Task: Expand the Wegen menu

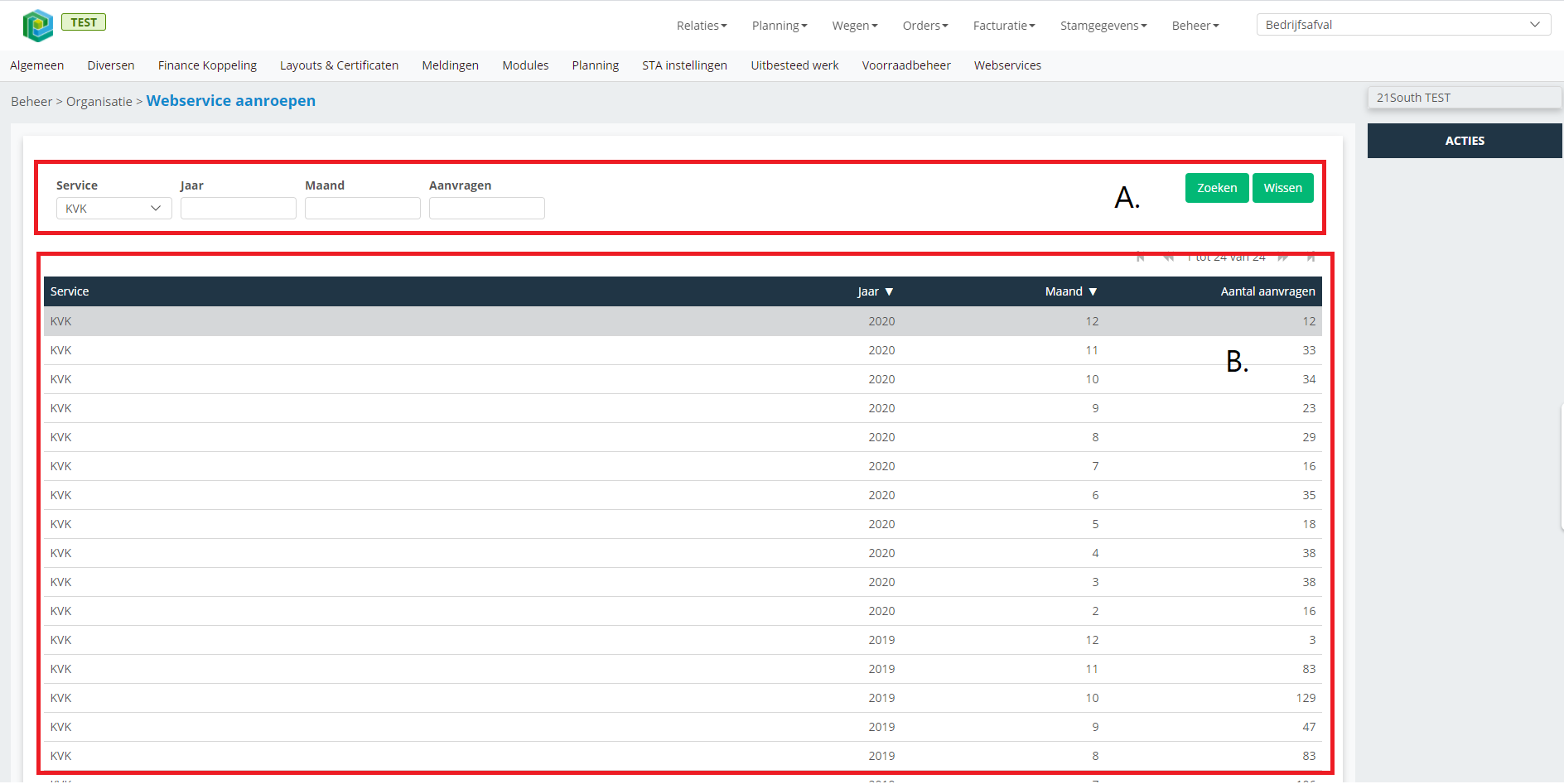Action: [855, 26]
